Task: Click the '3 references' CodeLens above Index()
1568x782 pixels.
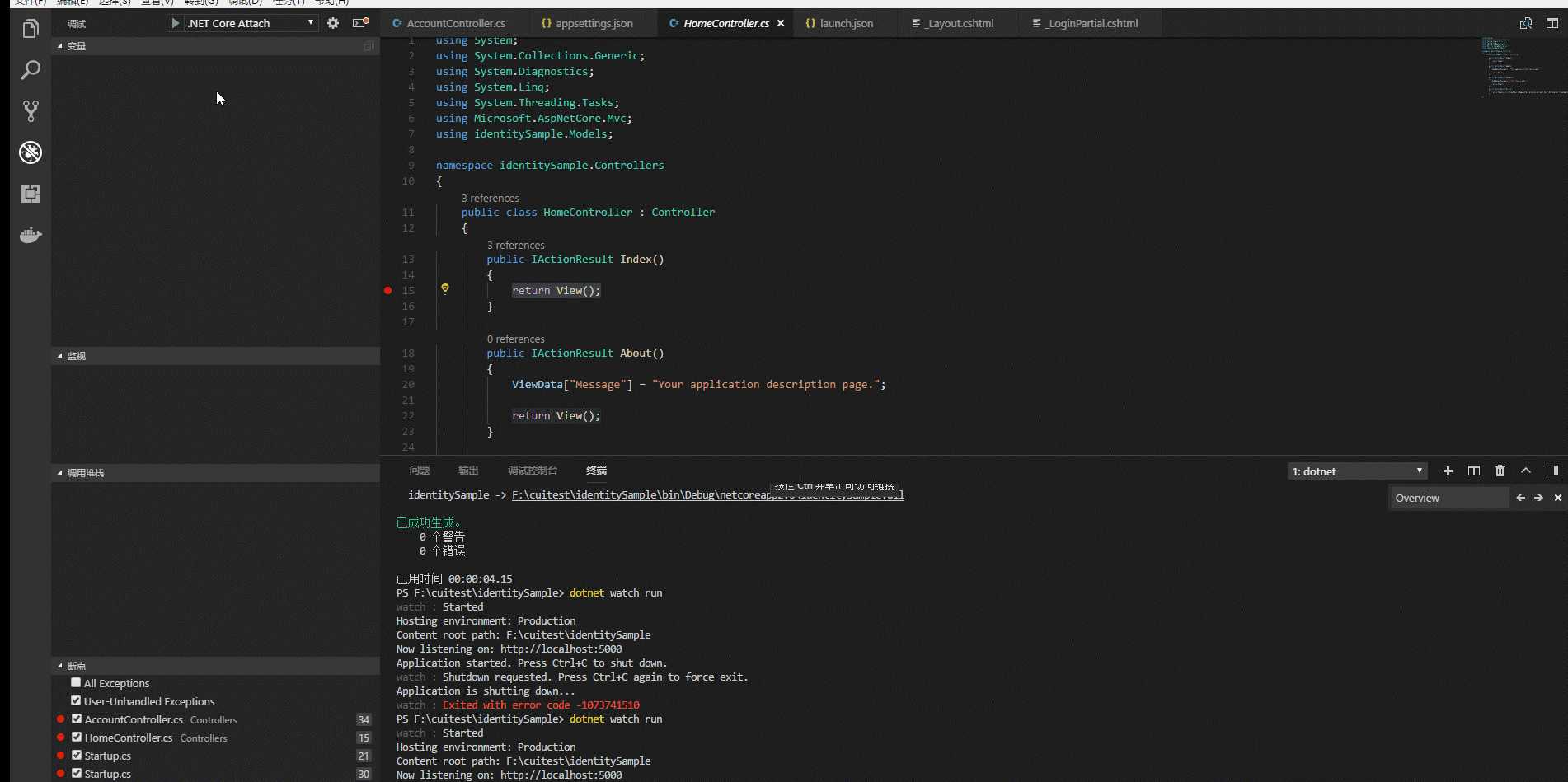Action: 516,246
